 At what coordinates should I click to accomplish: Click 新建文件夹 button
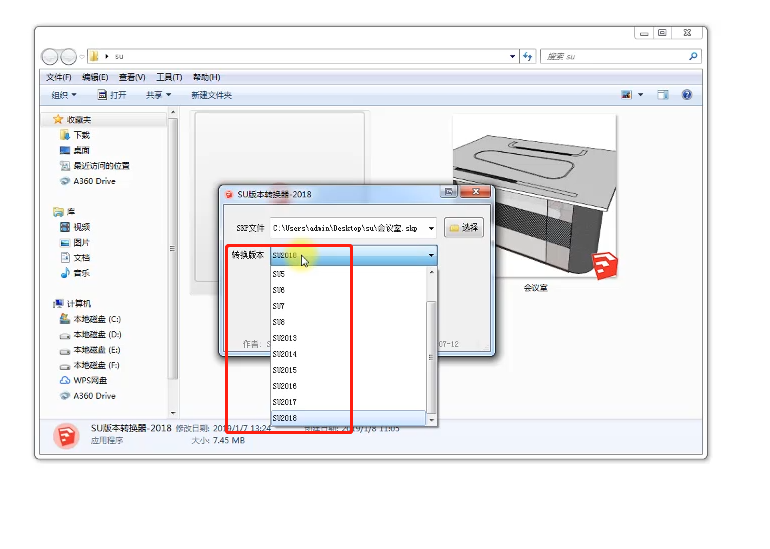(211, 95)
